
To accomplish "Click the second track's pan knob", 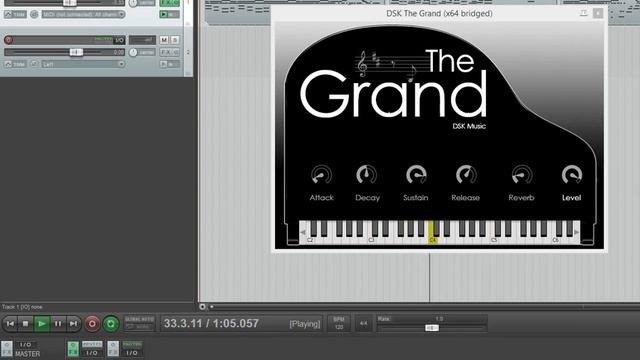I will [x=133, y=52].
